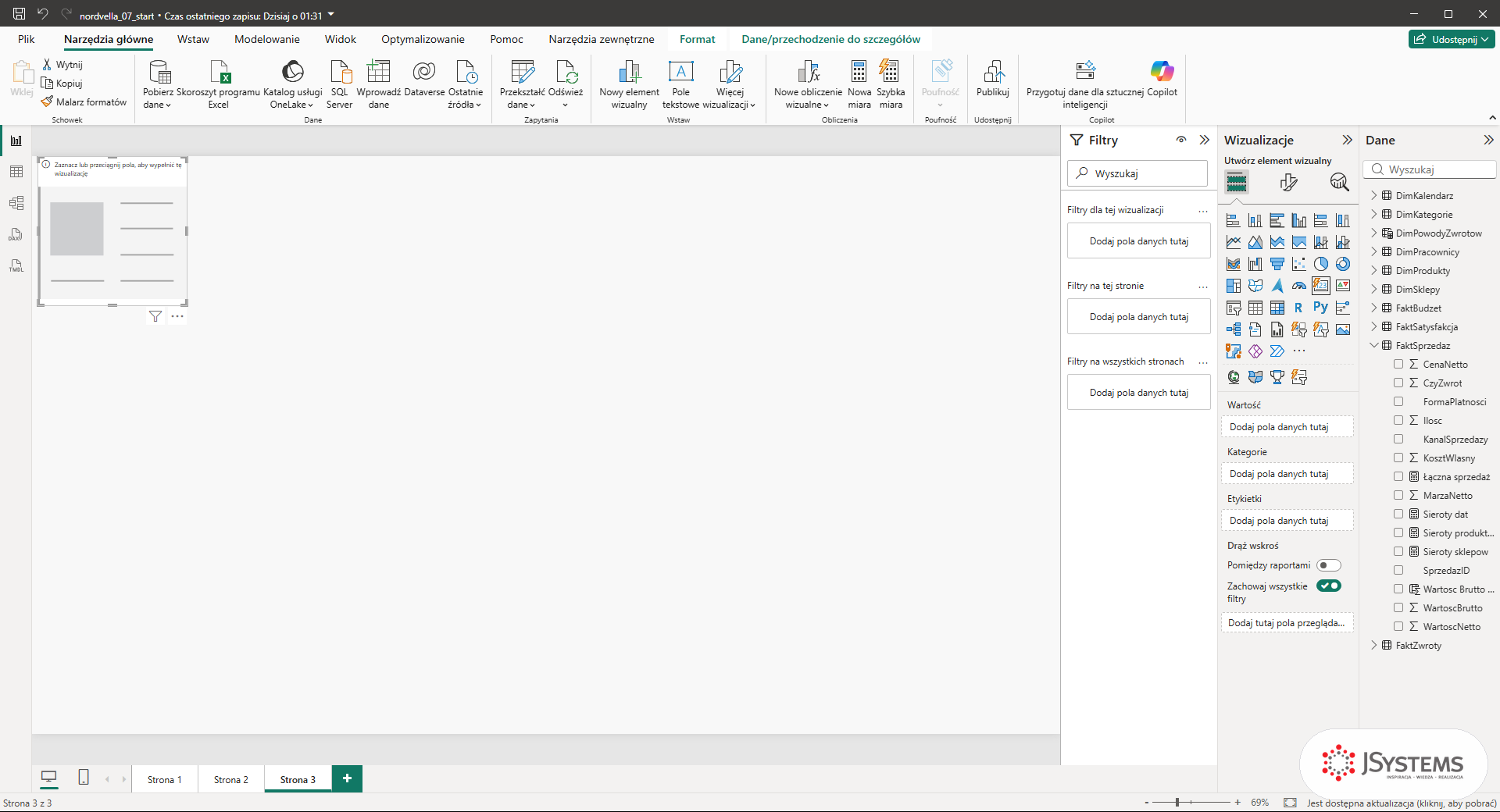1500x812 pixels.
Task: Click the Odśwież refresh icon
Action: click(566, 84)
